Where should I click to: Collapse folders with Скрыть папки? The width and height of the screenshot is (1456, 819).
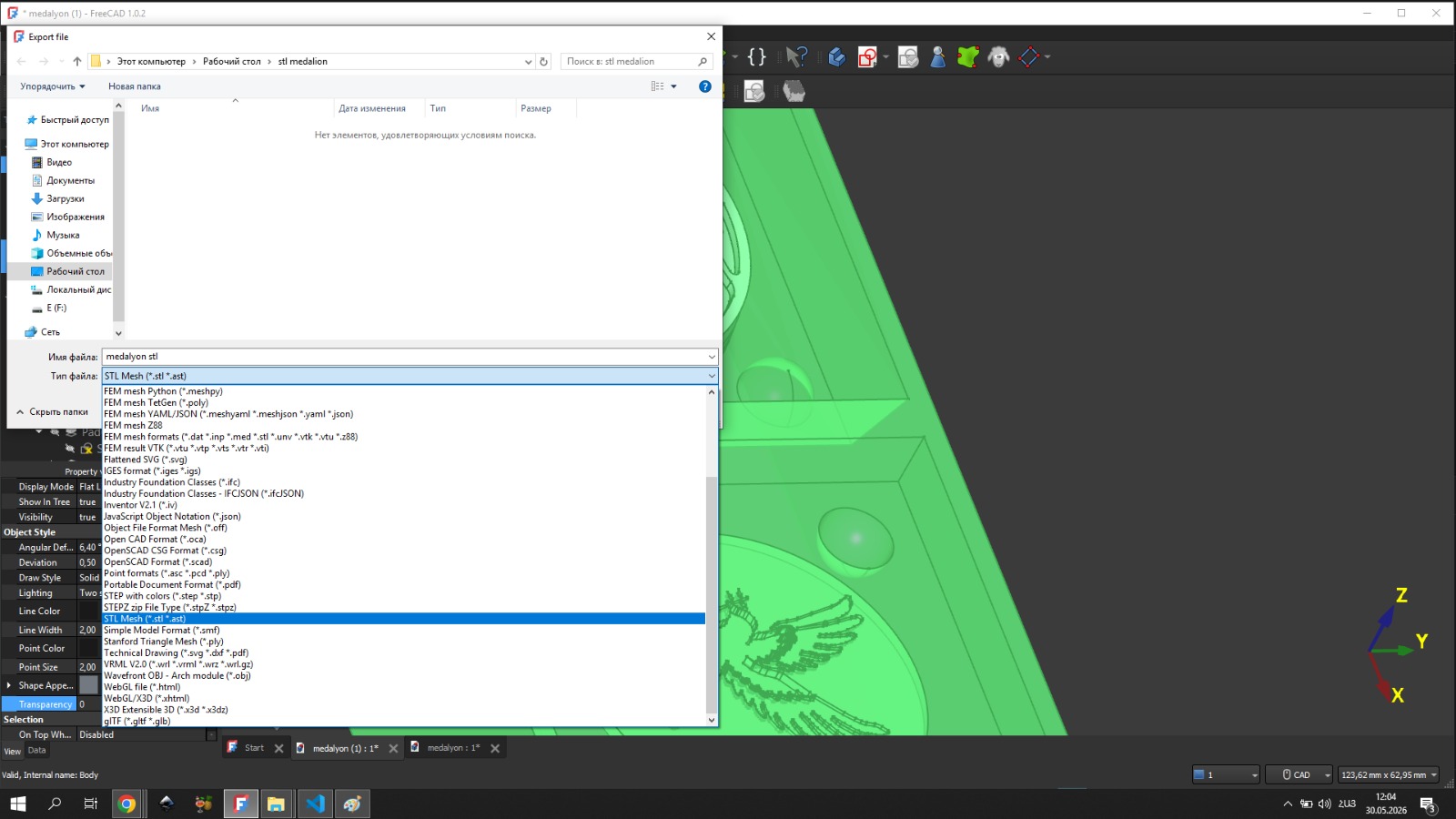tap(52, 412)
